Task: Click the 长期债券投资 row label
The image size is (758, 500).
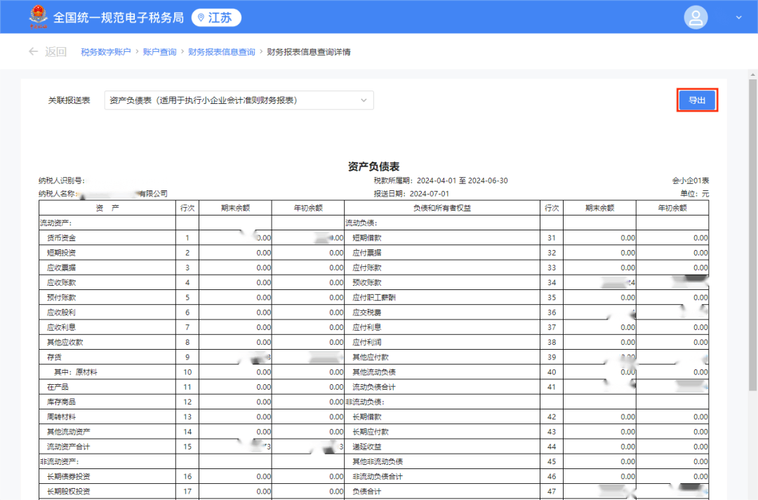Action: coord(69,477)
